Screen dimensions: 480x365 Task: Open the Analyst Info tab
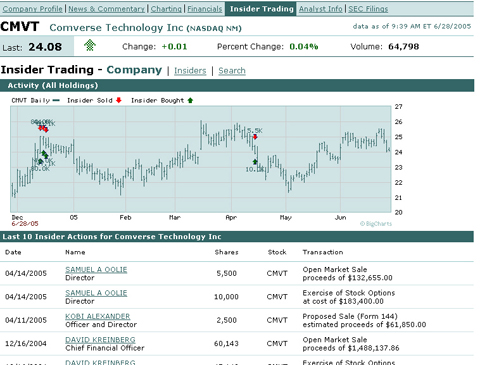[x=320, y=9]
